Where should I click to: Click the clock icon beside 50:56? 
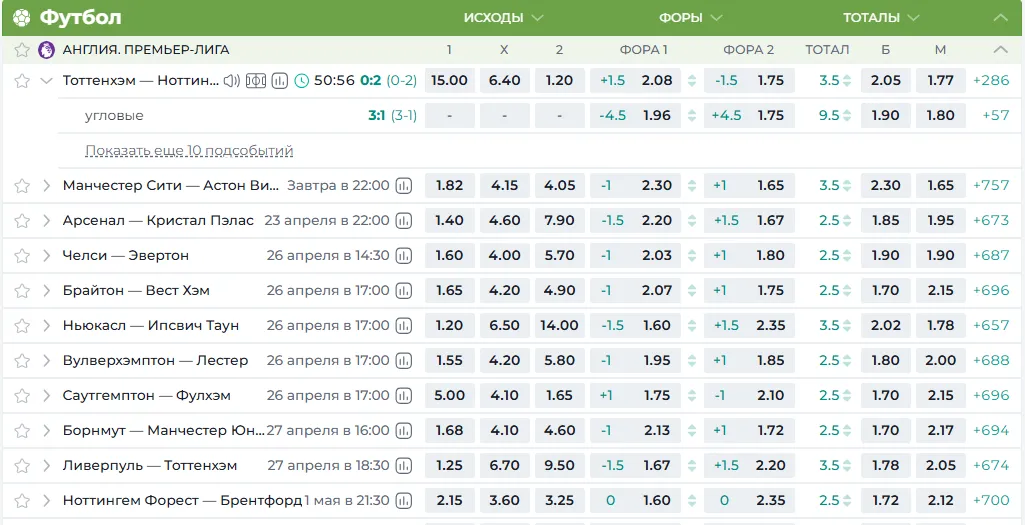(x=301, y=80)
